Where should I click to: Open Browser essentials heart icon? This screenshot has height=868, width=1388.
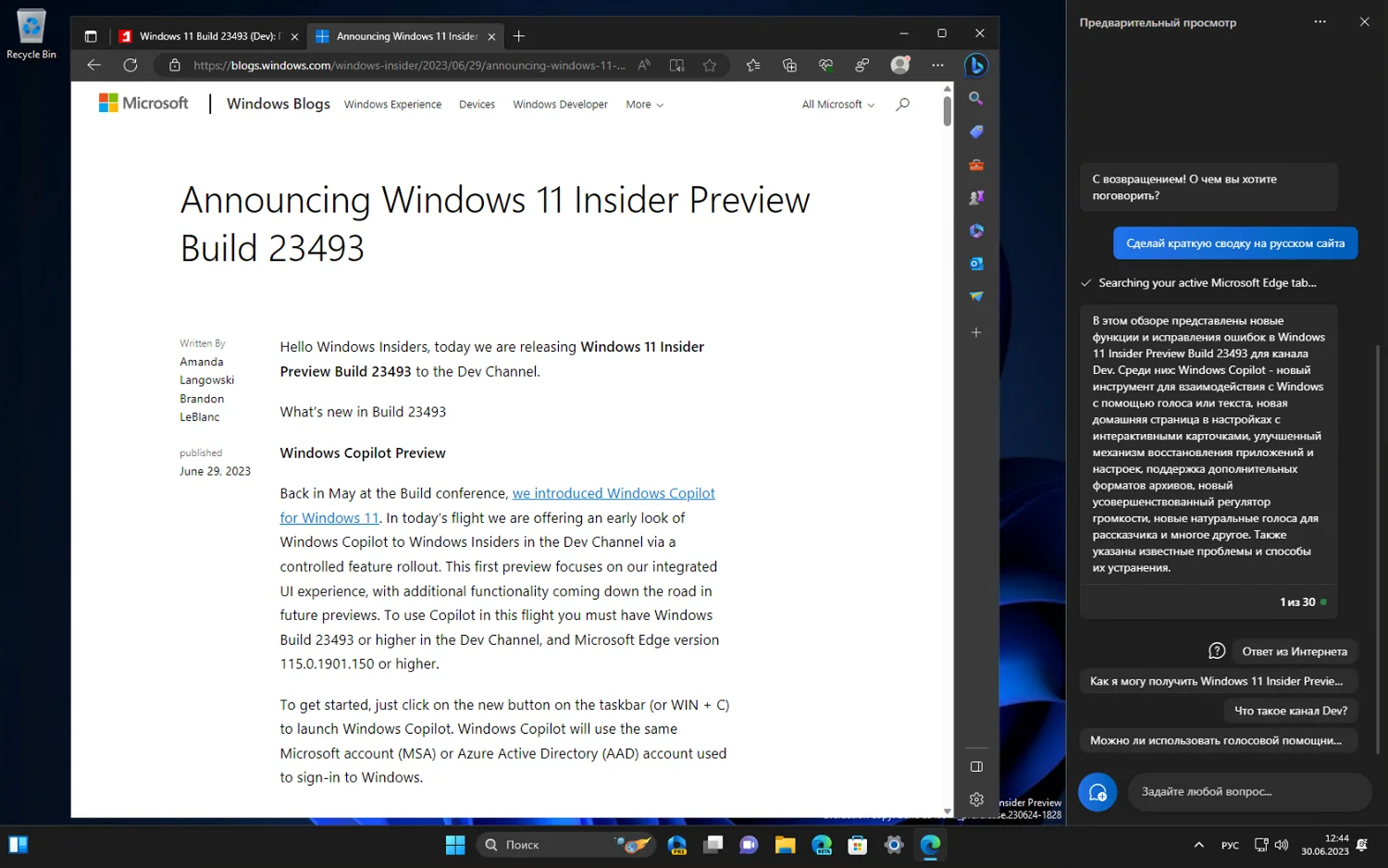coord(825,65)
